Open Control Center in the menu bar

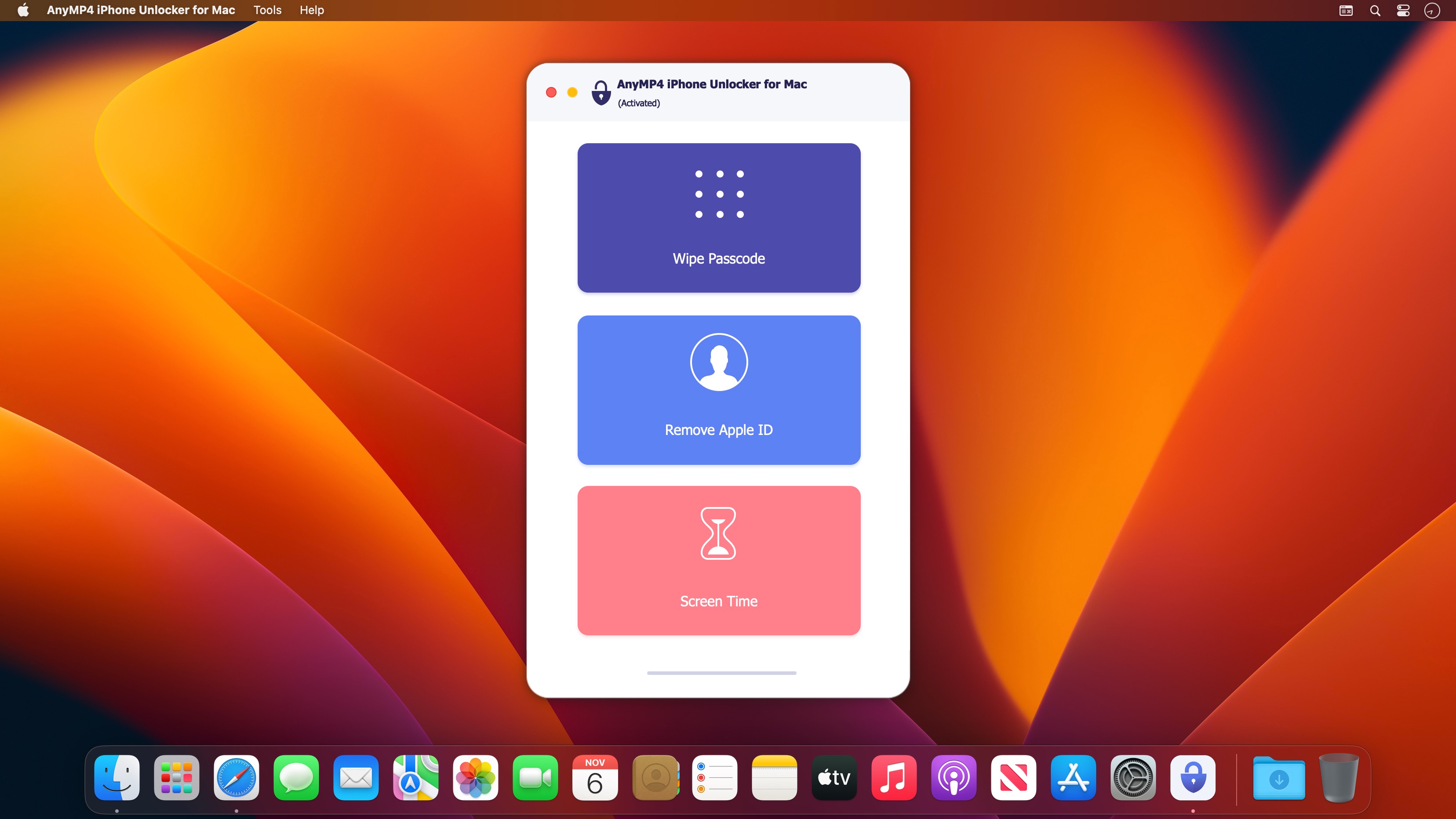coord(1403,10)
